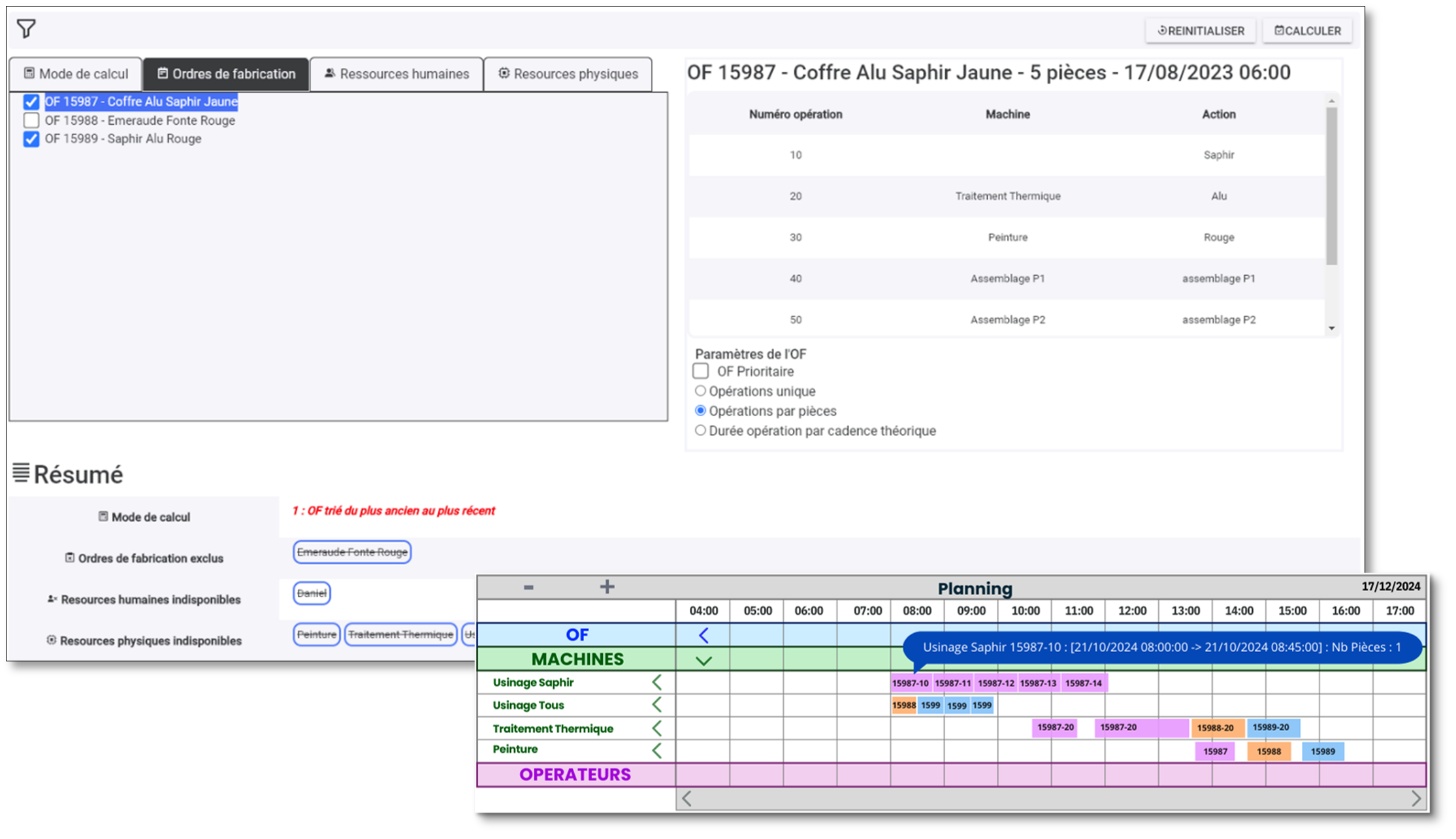1456x839 pixels.
Task: Select the blue 15989 Peinture block
Action: pyautogui.click(x=1323, y=751)
